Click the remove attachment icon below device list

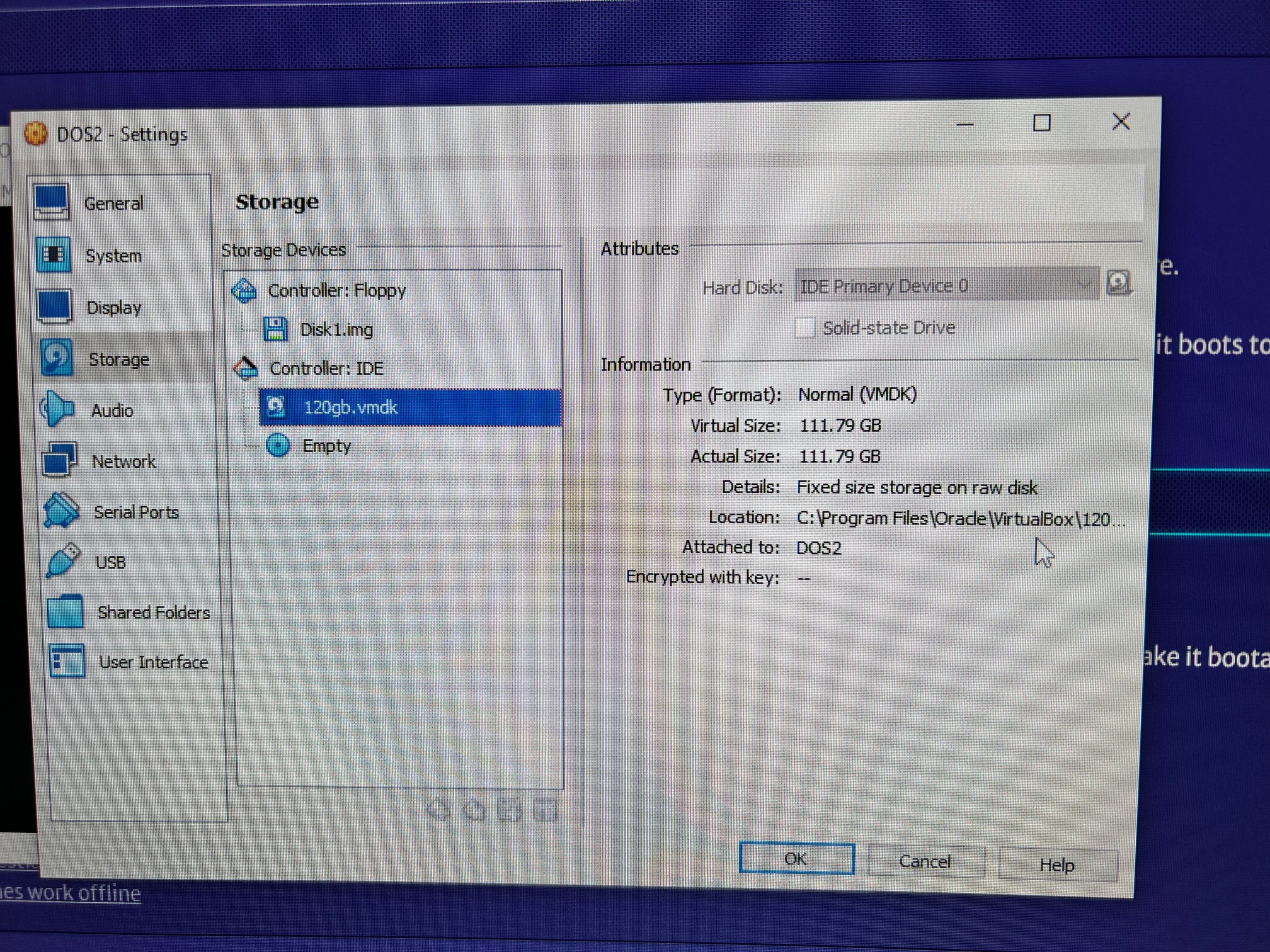tap(545, 810)
